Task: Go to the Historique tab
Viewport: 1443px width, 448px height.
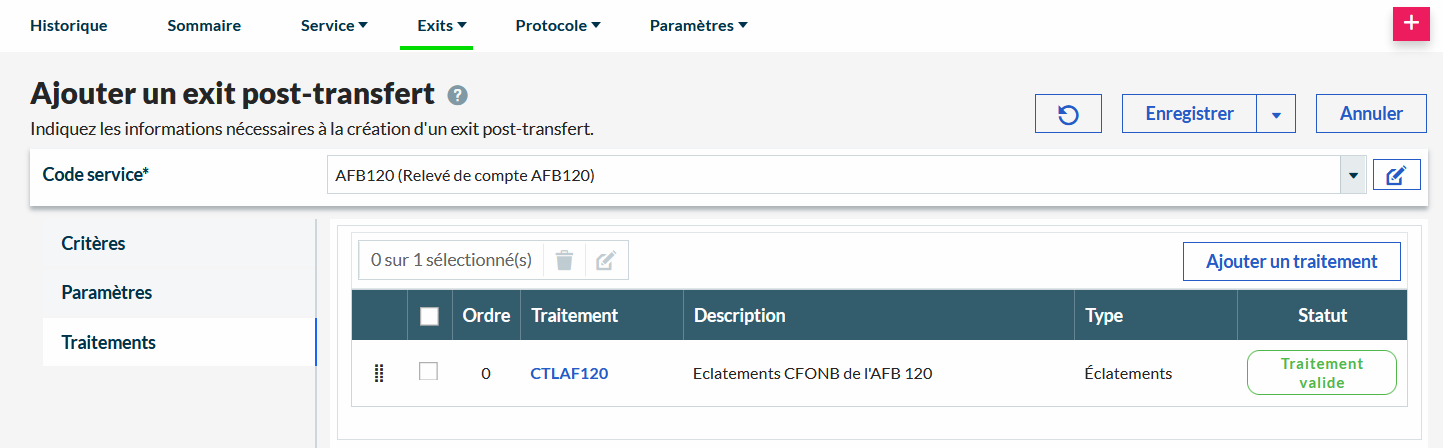Action: [69, 26]
